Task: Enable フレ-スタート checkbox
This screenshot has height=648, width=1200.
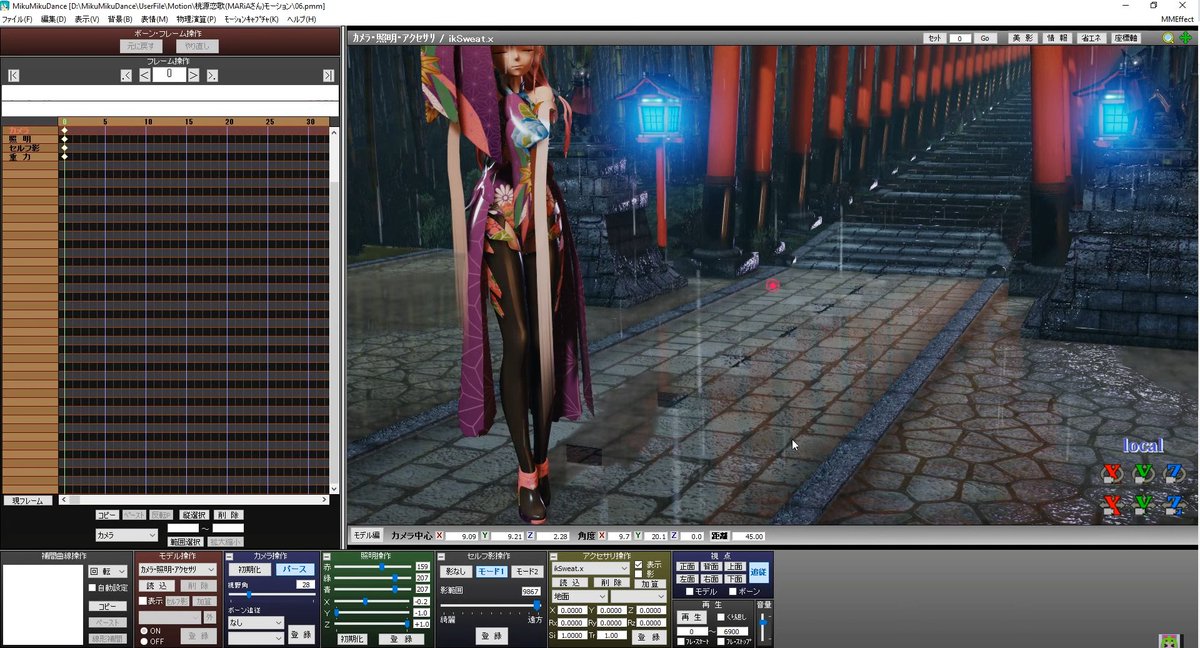Action: coord(681,641)
